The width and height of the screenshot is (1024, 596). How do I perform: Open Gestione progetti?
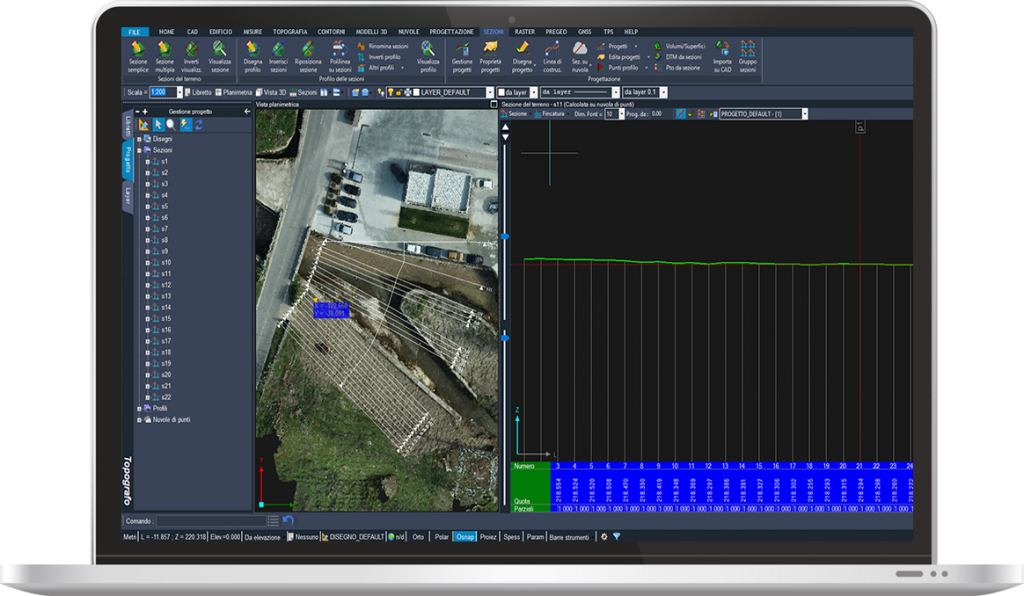point(461,56)
